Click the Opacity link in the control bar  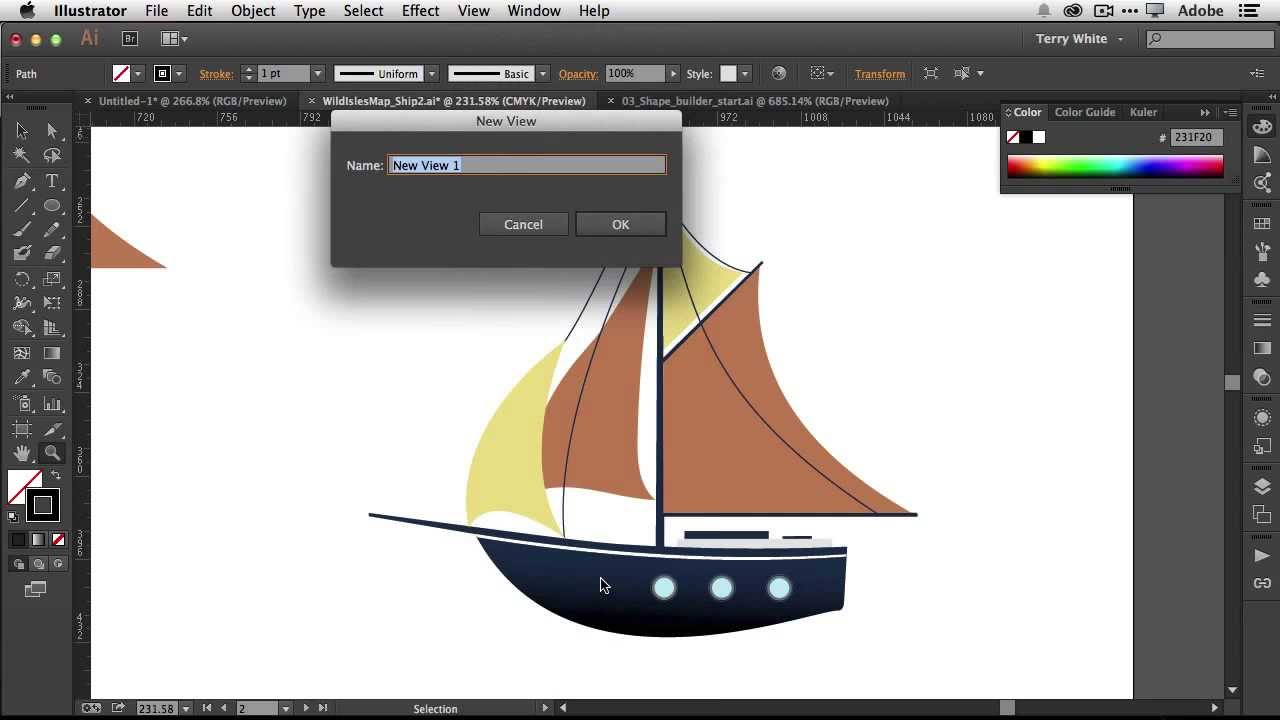pyautogui.click(x=578, y=74)
